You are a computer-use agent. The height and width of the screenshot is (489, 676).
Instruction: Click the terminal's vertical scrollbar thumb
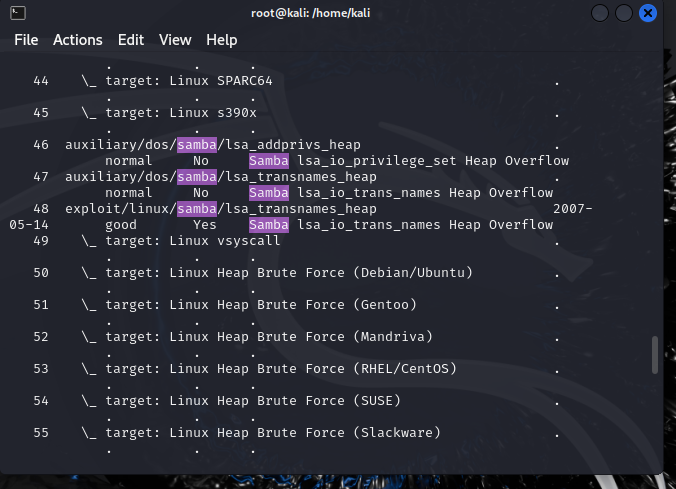pos(655,353)
